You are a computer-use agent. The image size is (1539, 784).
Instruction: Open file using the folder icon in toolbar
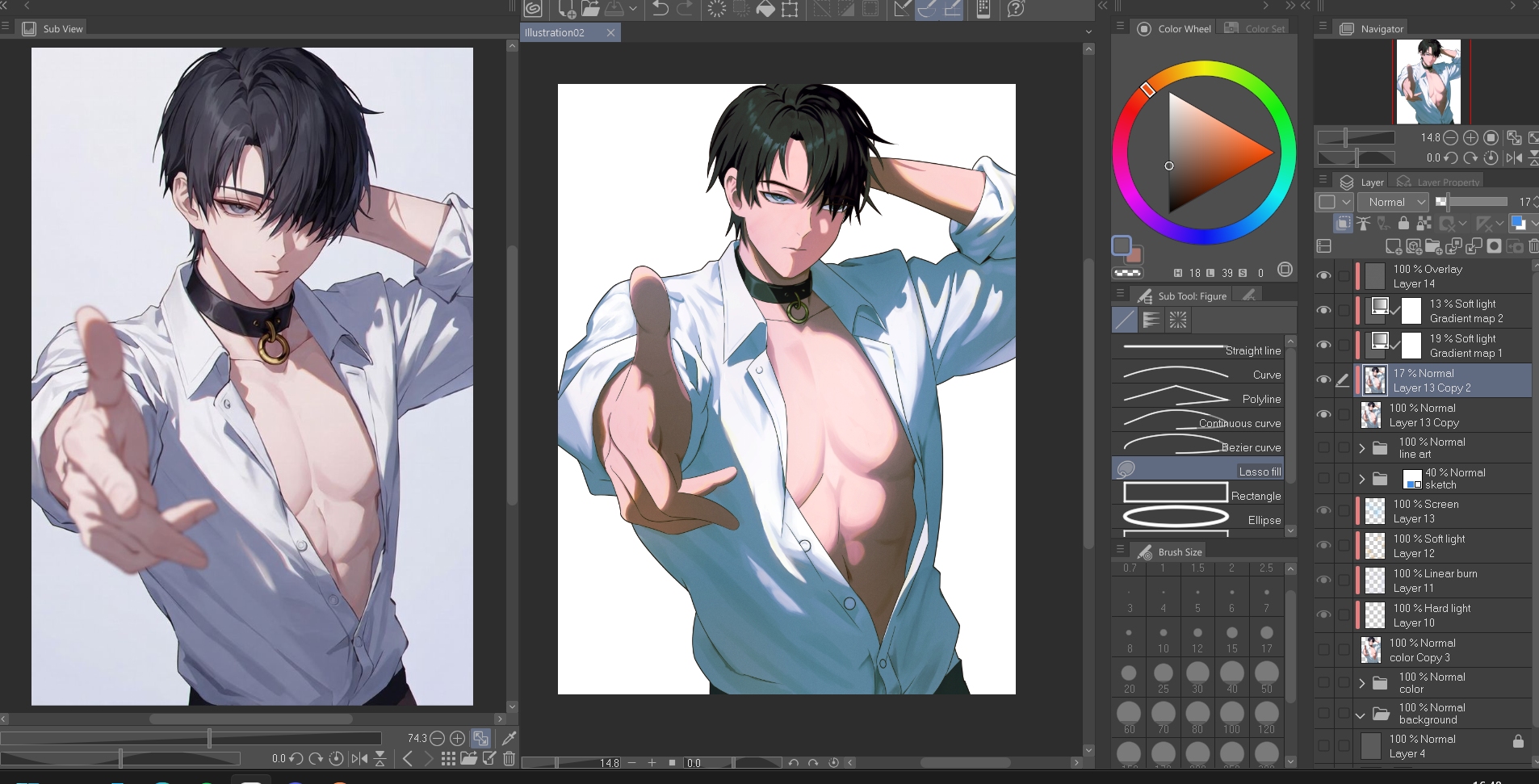click(590, 9)
